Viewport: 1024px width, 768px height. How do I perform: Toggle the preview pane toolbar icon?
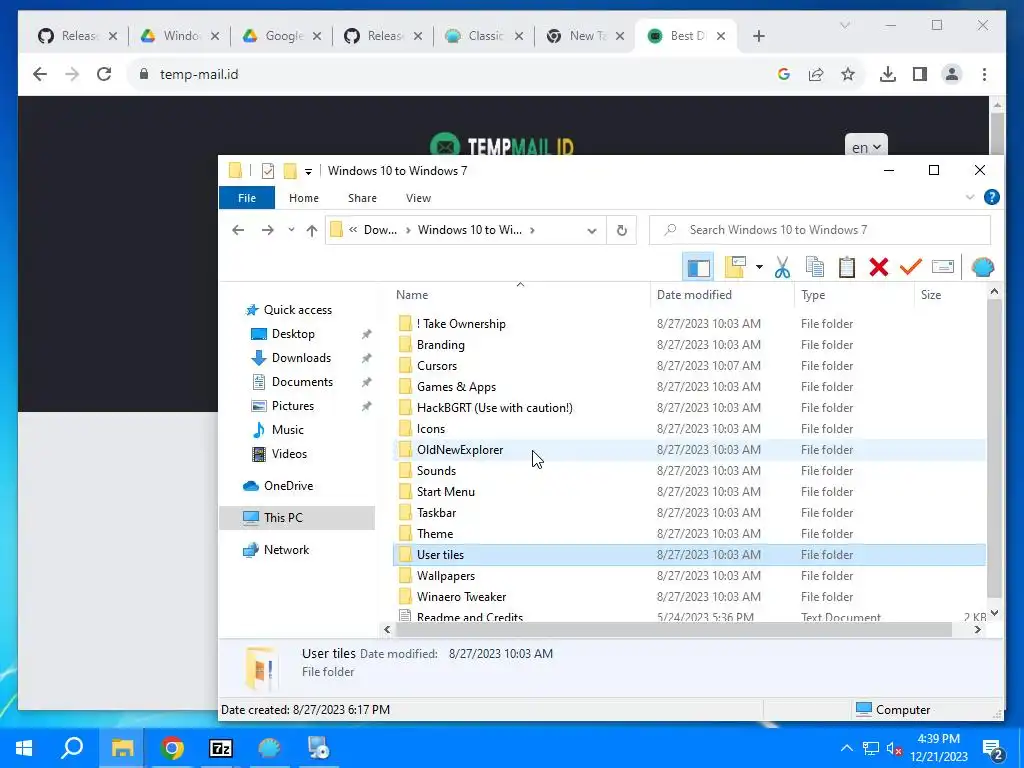pyautogui.click(x=697, y=267)
